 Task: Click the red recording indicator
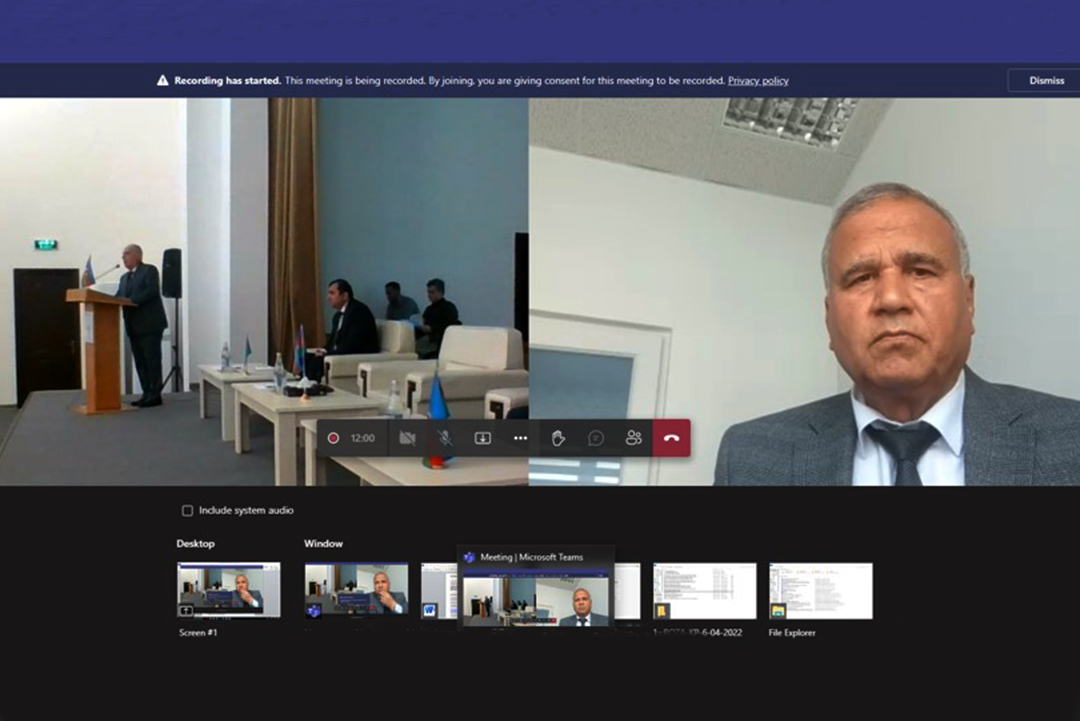point(333,438)
